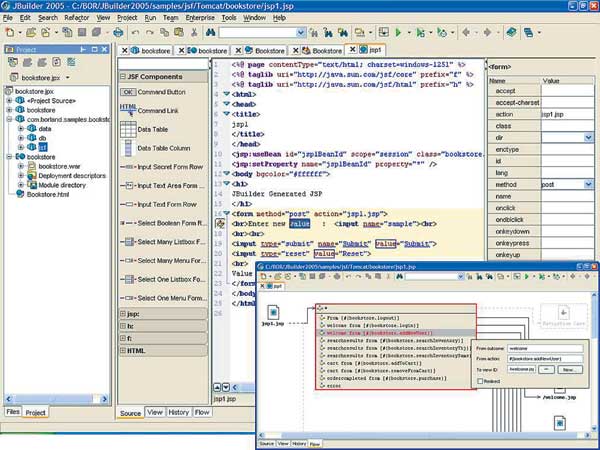The width and height of the screenshot is (600, 450).
Task: Click the Command Button component icon
Action: tap(128, 92)
